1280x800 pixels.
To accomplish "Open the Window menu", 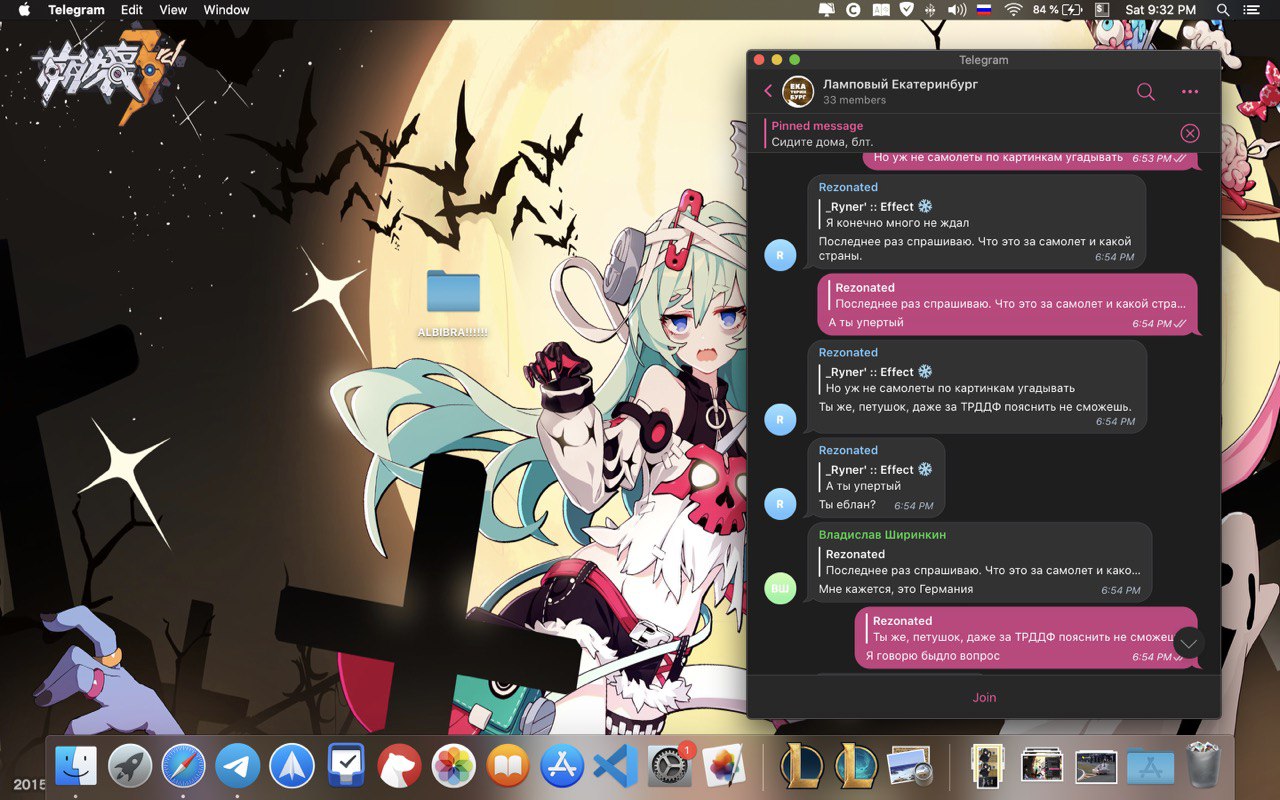I will pos(226,10).
